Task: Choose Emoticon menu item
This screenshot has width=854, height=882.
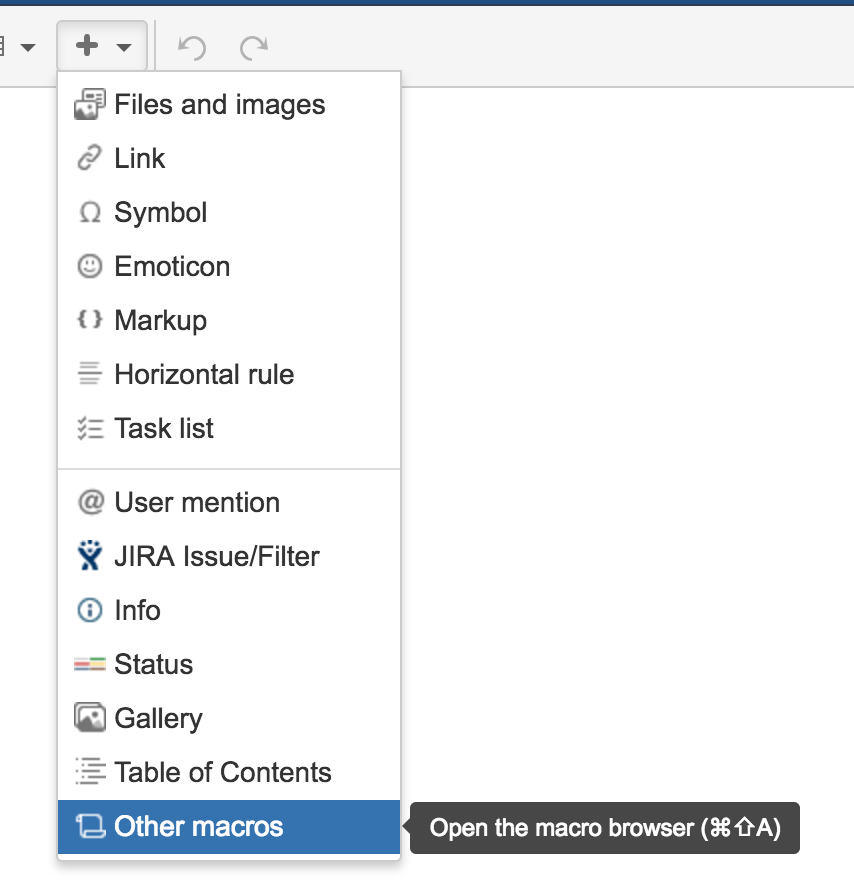Action: click(x=229, y=266)
